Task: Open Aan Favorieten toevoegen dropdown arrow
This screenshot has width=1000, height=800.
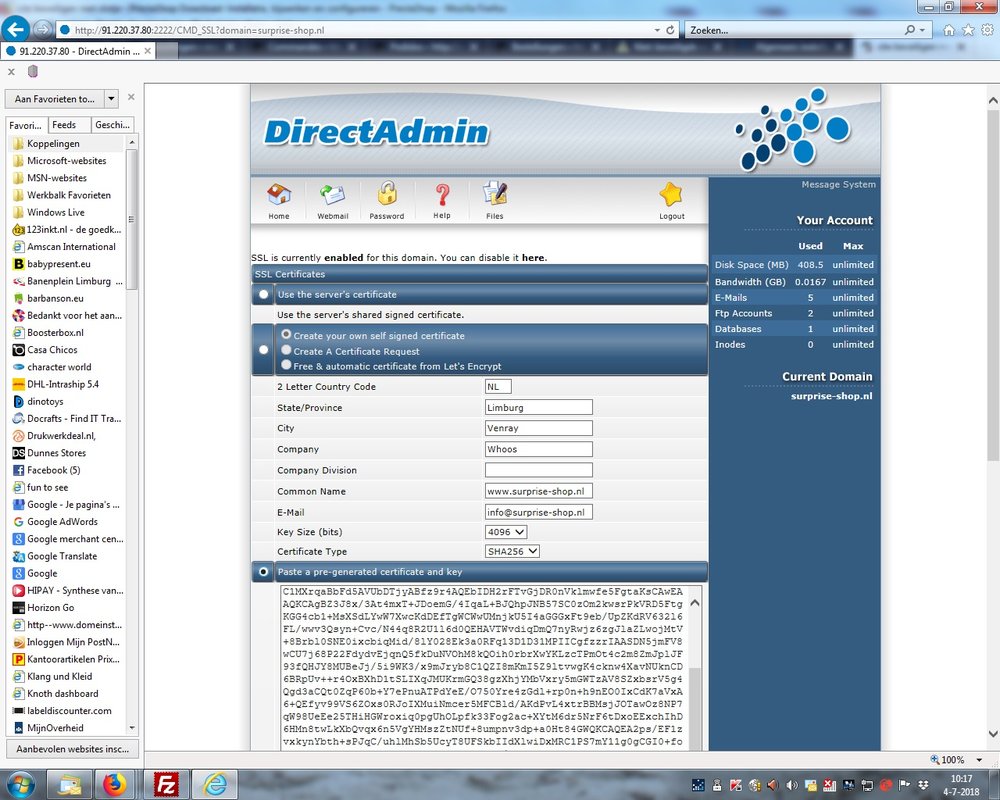Action: 112,99
